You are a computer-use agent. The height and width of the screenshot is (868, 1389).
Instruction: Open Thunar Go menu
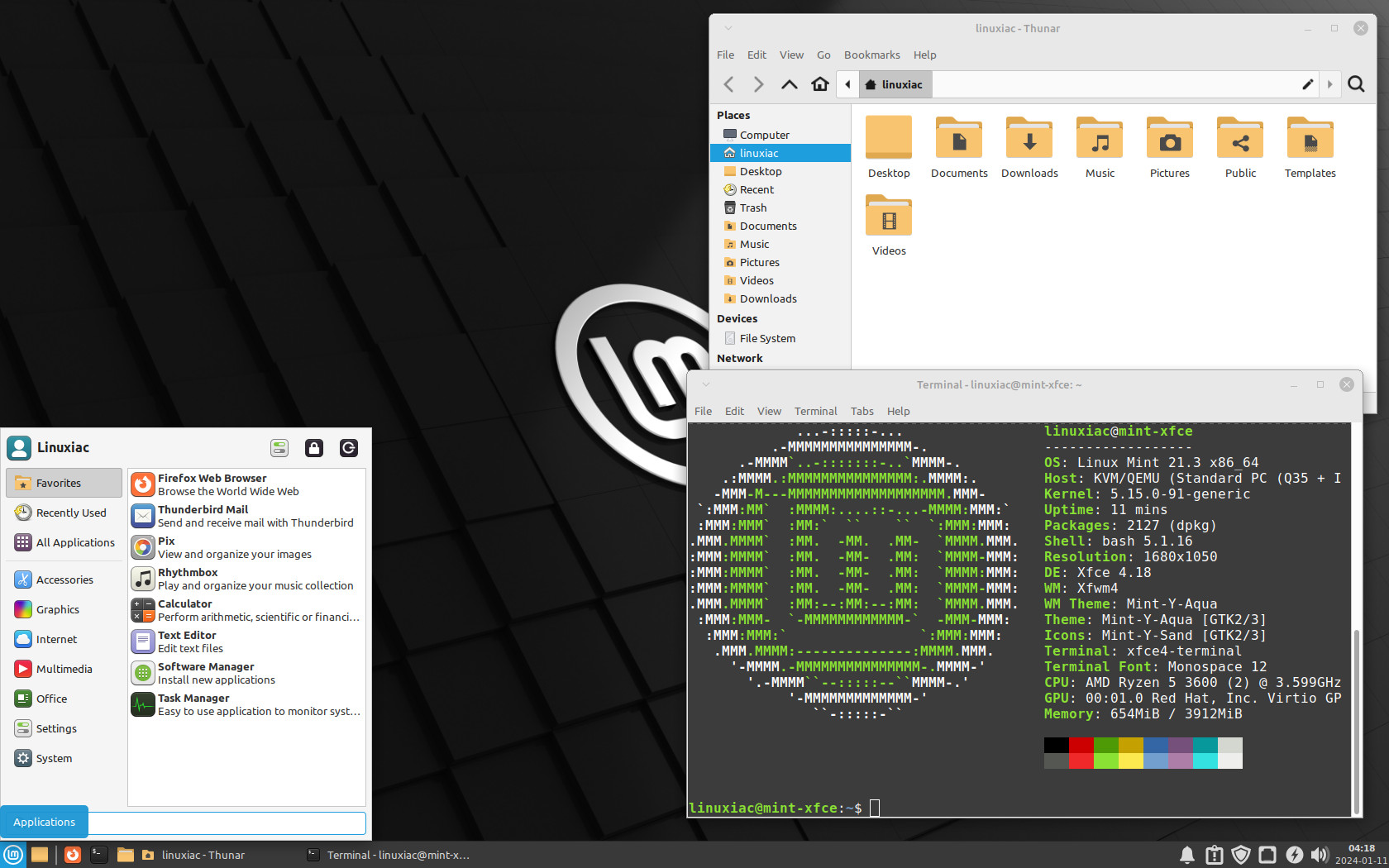[823, 55]
